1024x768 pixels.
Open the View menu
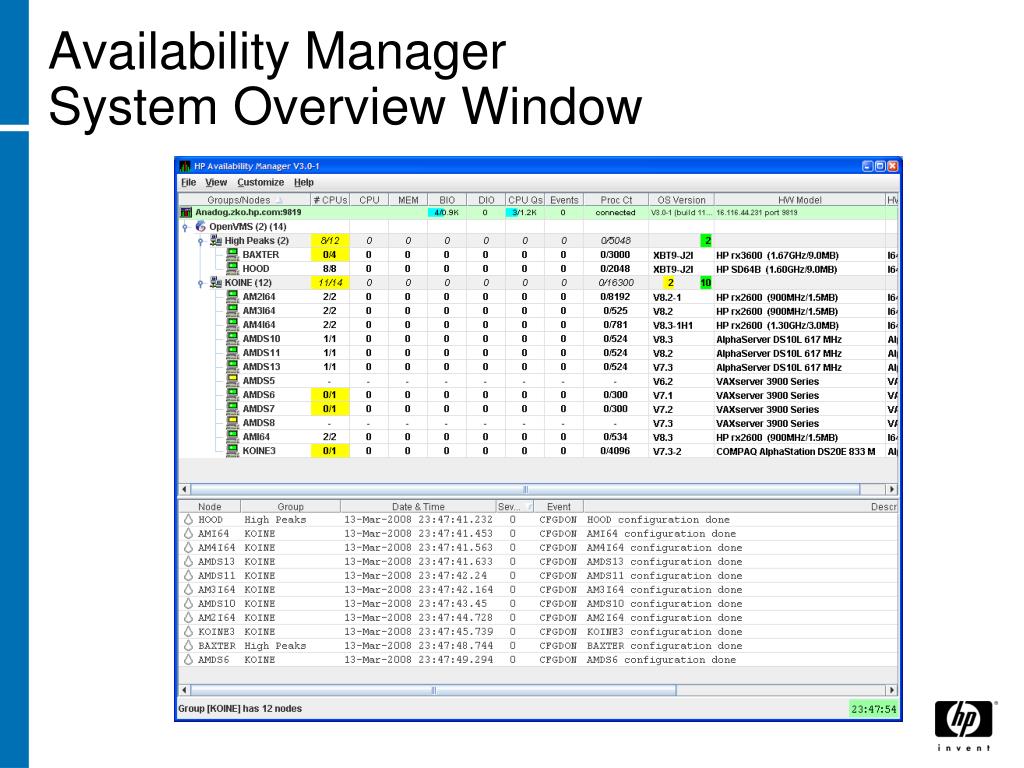tap(216, 183)
